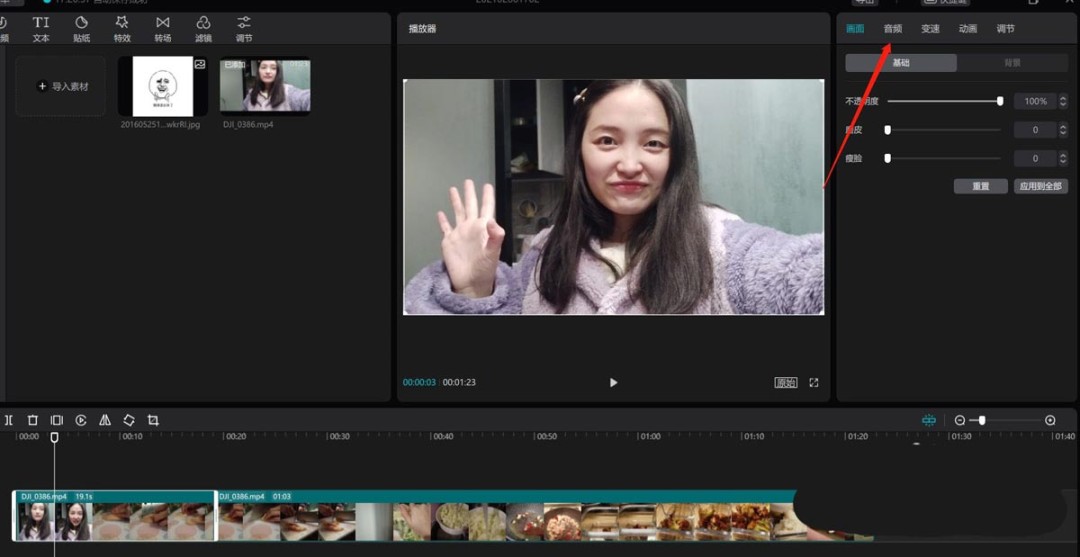Click the reverse playback icon in timeline toolbar
The width and height of the screenshot is (1080, 557).
click(x=81, y=420)
